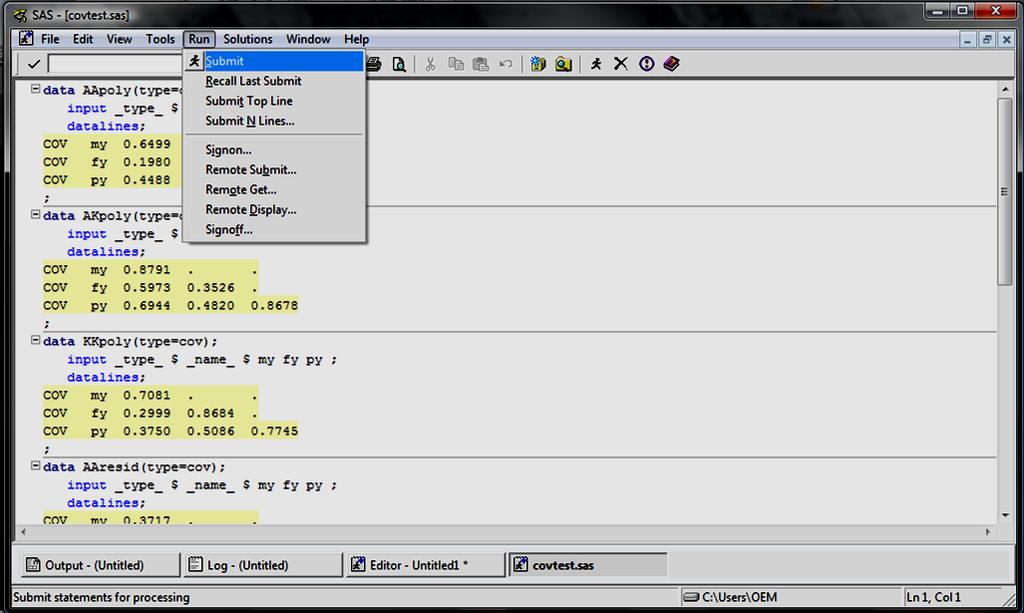Click the 'data KKpoly(type=cov);' line
This screenshot has height=613, width=1024.
point(130,341)
